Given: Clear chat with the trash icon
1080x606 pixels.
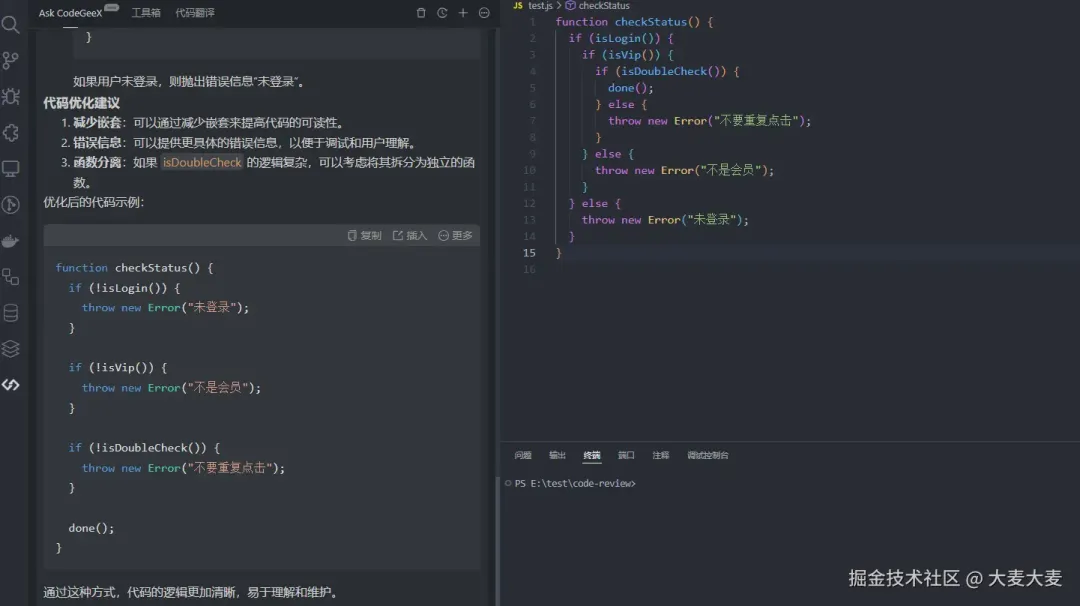Looking at the screenshot, I should pyautogui.click(x=420, y=12).
